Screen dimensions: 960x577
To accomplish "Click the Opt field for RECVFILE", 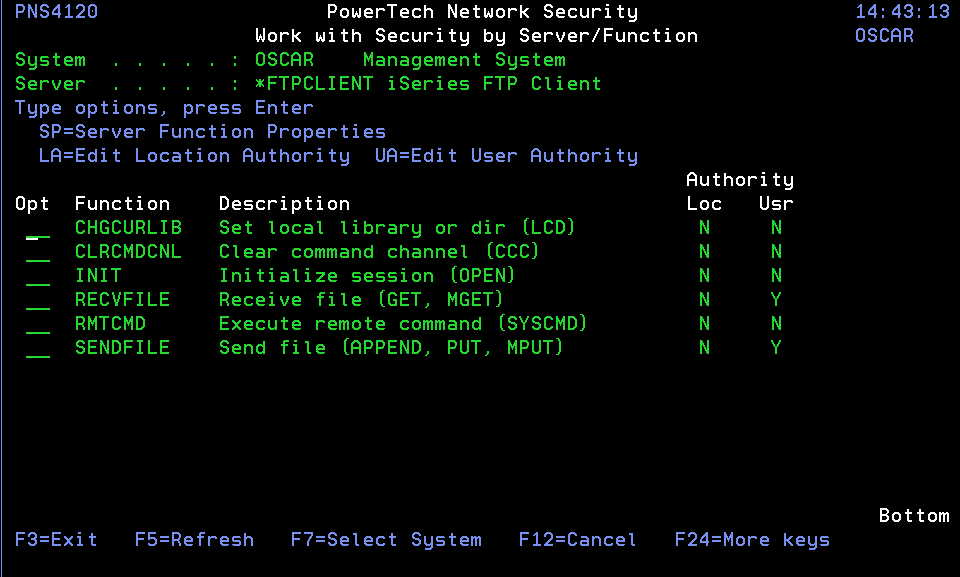I will (x=38, y=301).
